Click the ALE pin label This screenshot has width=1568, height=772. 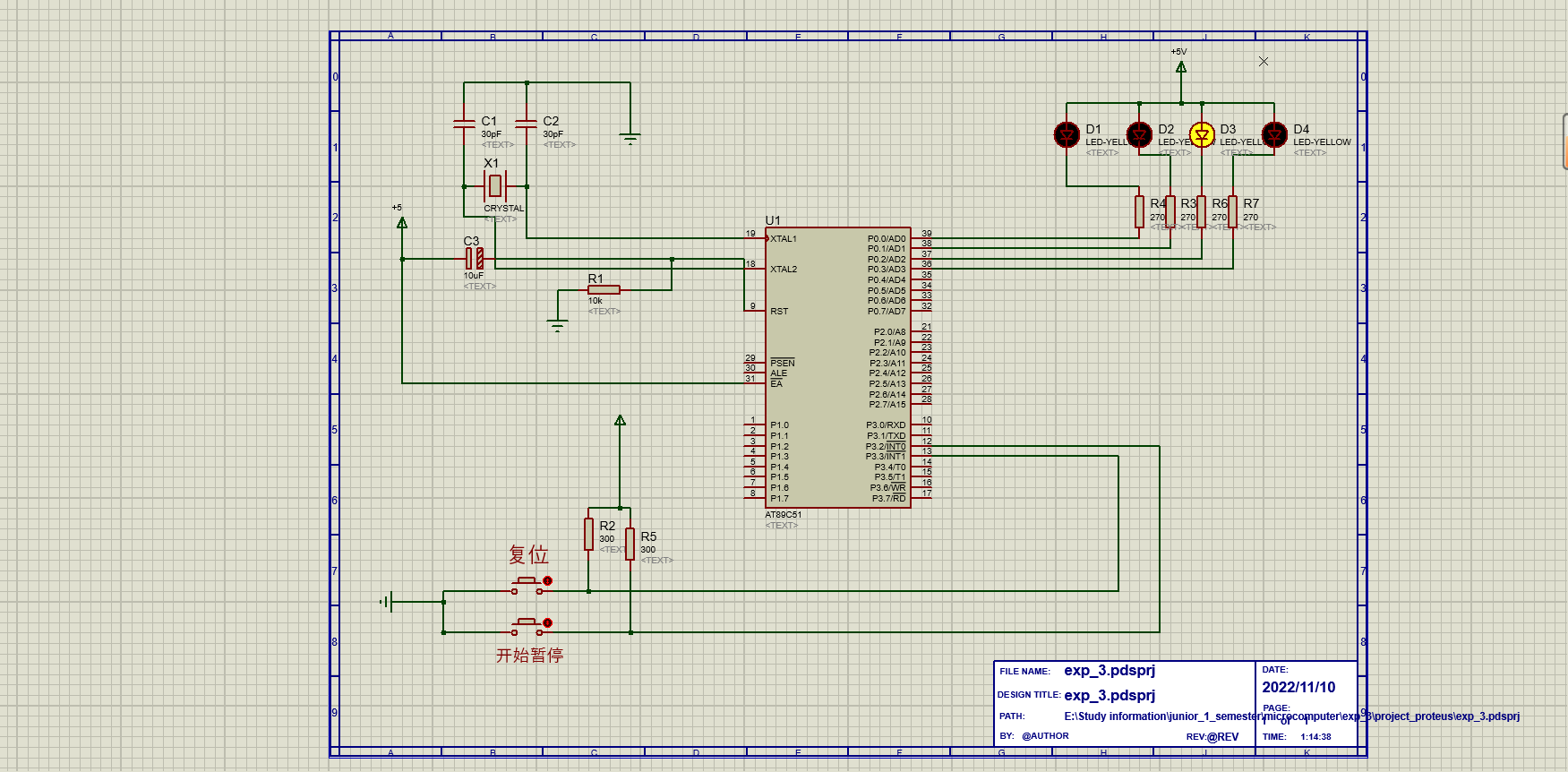click(x=778, y=373)
